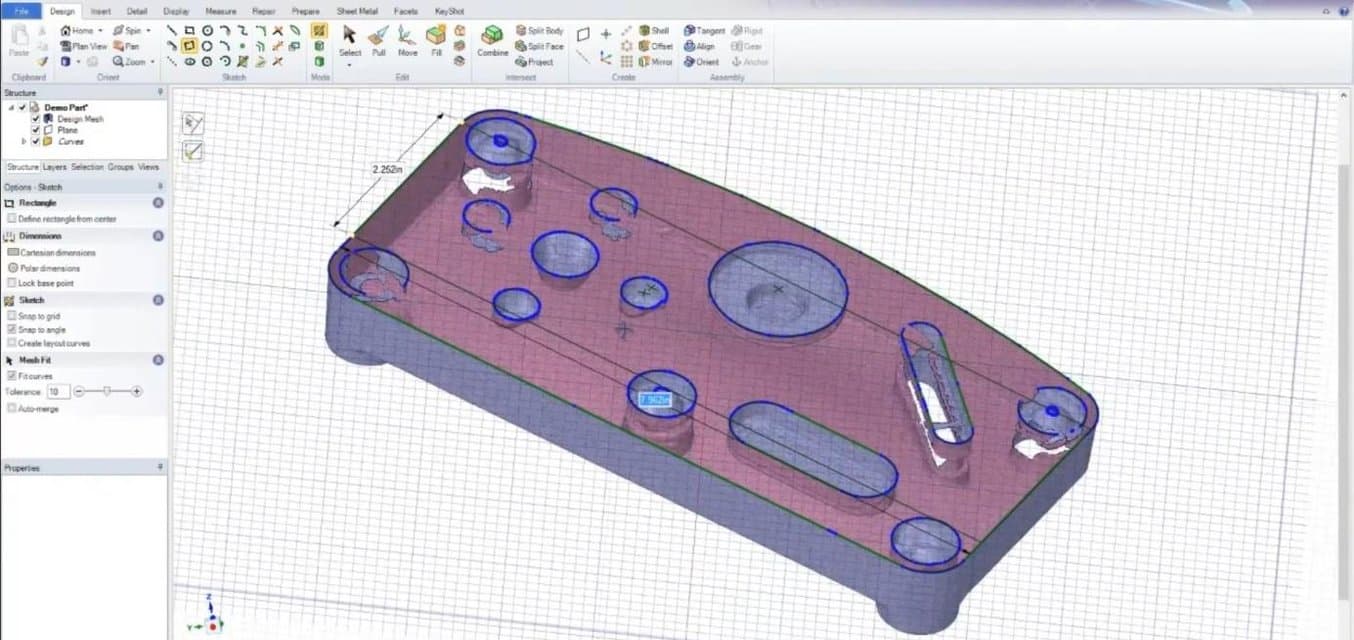Image resolution: width=1354 pixels, height=640 pixels.
Task: Toggle Define rectangle from center option
Action: tap(12, 219)
